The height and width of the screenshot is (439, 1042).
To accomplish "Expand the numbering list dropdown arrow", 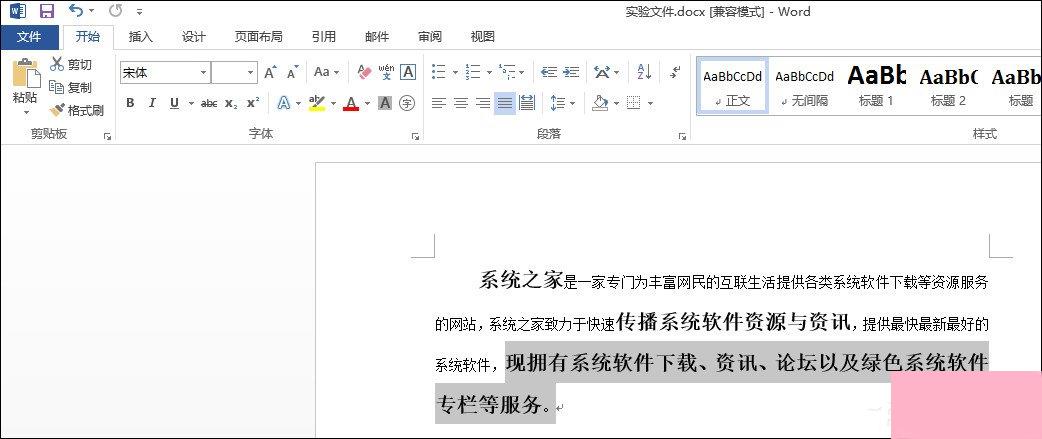I will point(489,72).
